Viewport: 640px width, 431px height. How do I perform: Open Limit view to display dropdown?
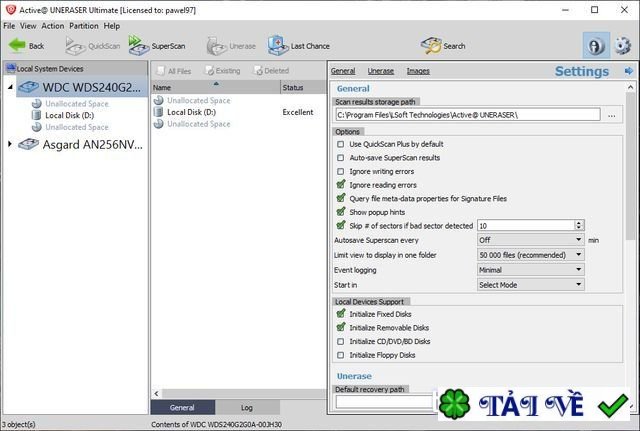(x=531, y=255)
